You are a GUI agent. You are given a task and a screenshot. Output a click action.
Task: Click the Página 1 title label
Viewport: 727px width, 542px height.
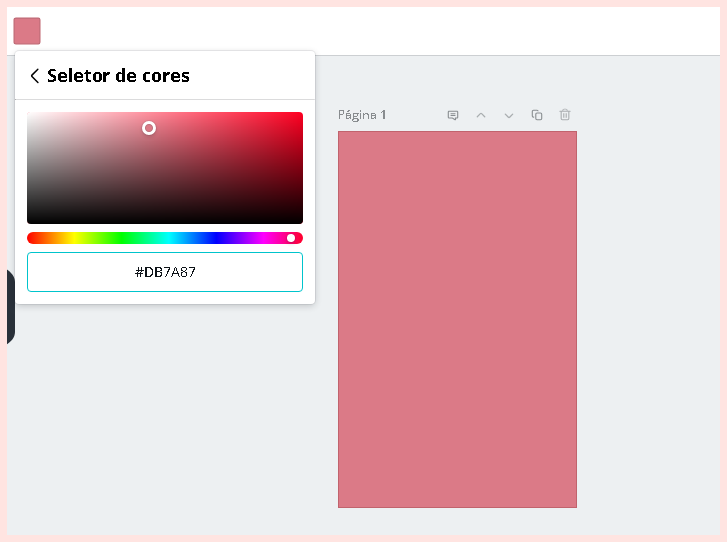click(x=362, y=115)
